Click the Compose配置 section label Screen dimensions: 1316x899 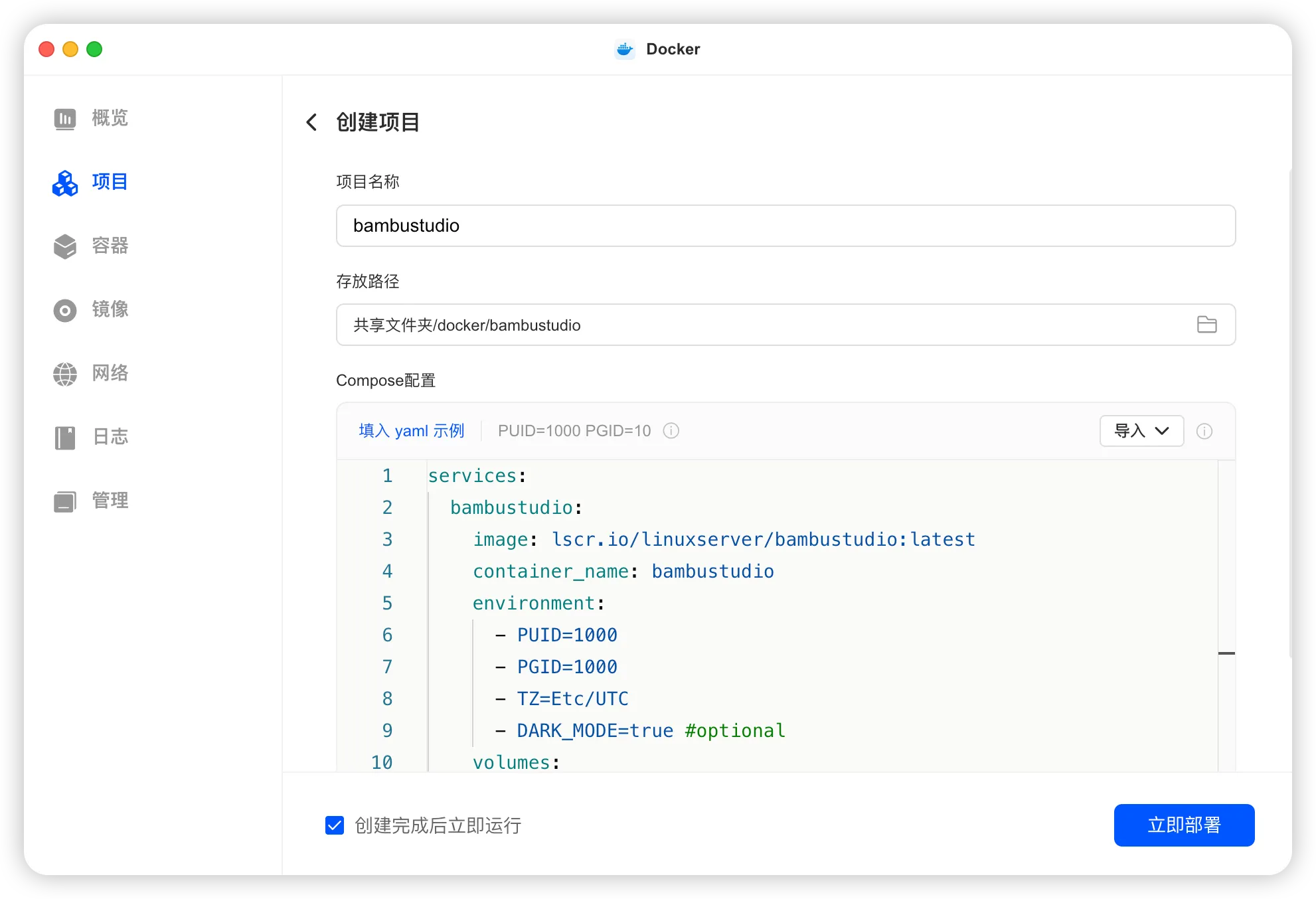tap(386, 380)
